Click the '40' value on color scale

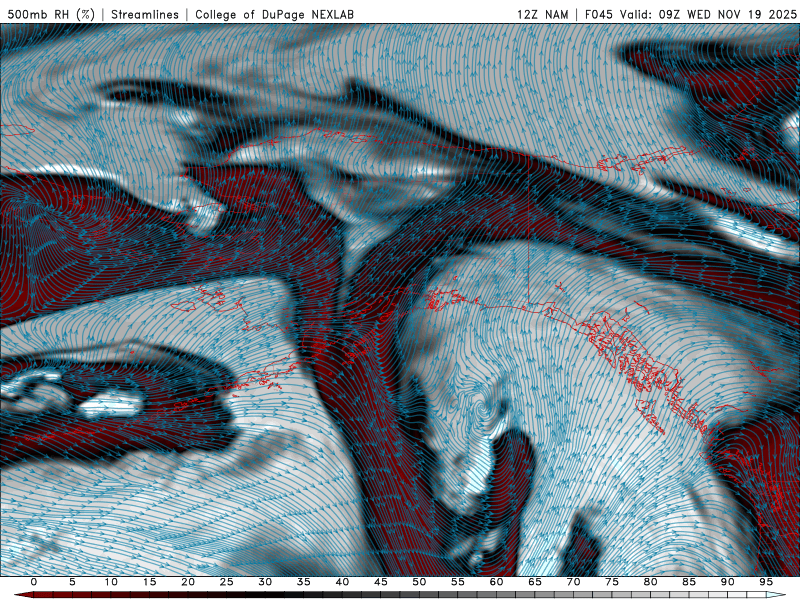coord(342,582)
